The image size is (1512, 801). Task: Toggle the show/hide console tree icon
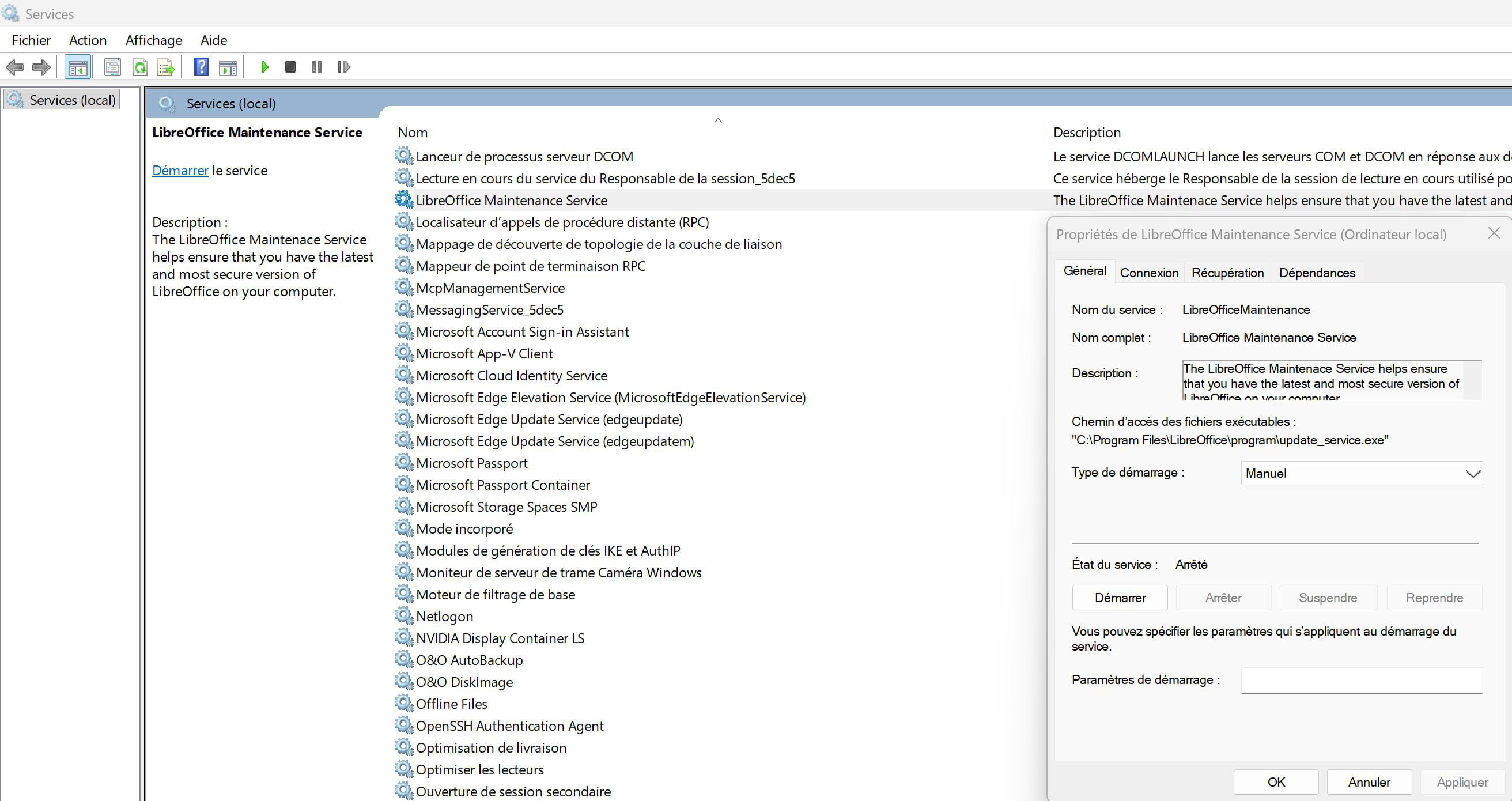77,67
